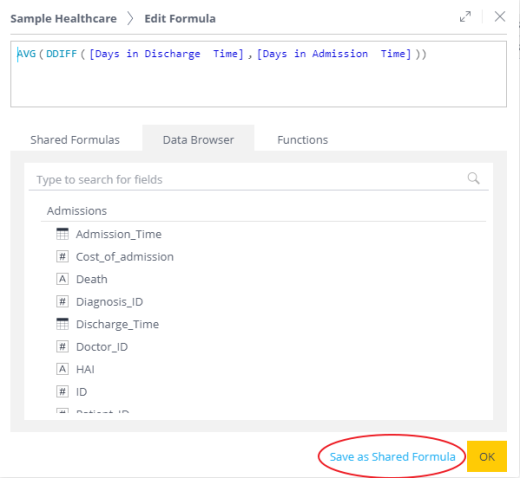Go back to Sample Healthcare breadcrumb
Screen dimensions: 520x478
pos(64,18)
